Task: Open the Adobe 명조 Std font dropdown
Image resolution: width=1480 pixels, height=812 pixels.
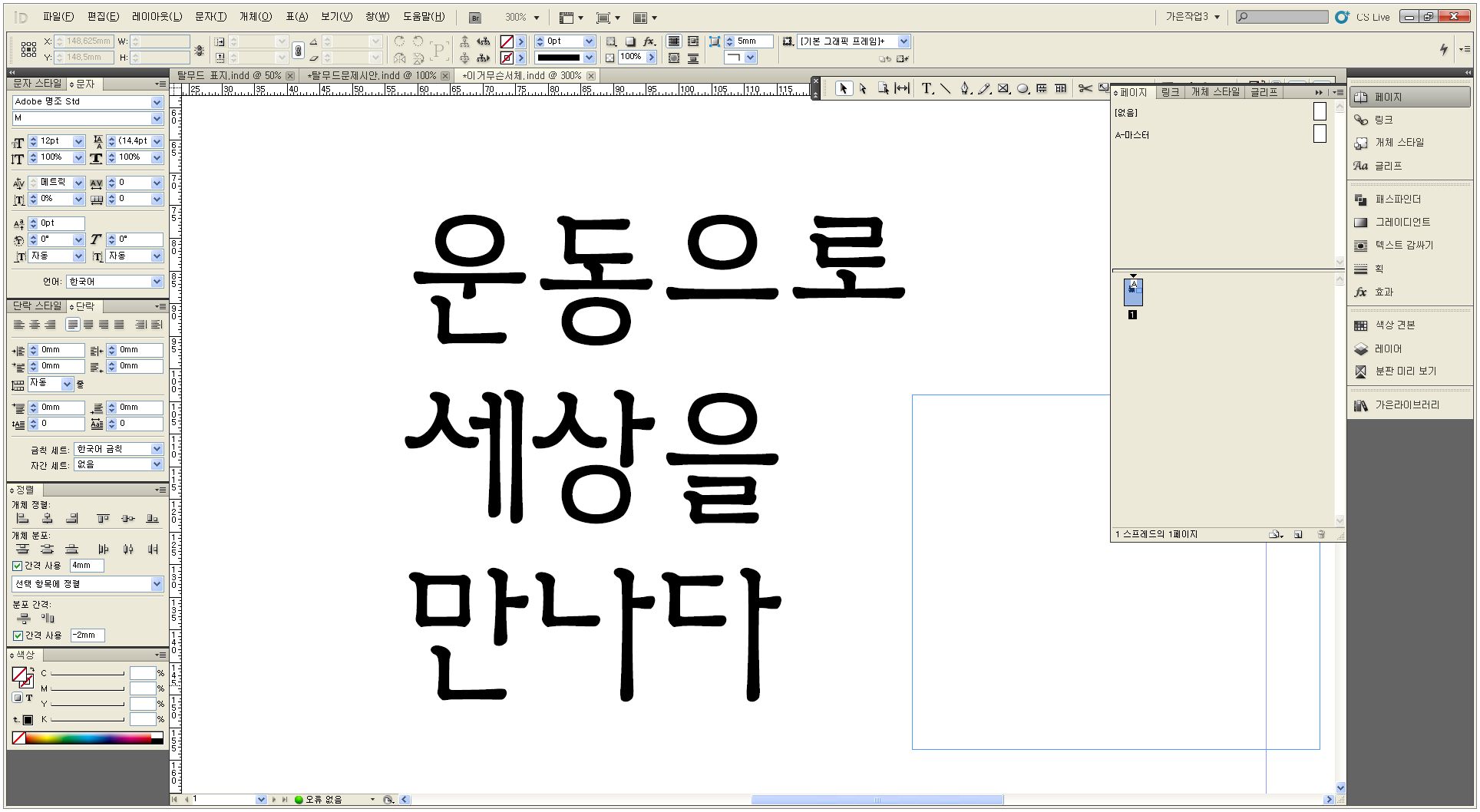Action: pyautogui.click(x=157, y=102)
